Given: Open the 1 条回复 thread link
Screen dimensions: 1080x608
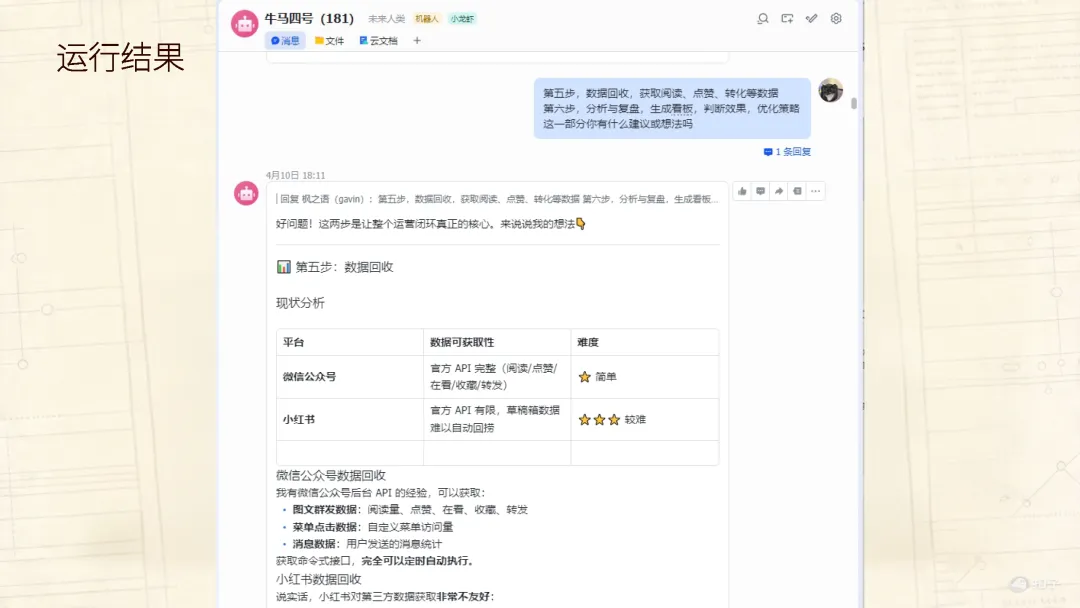Looking at the screenshot, I should tap(787, 151).
